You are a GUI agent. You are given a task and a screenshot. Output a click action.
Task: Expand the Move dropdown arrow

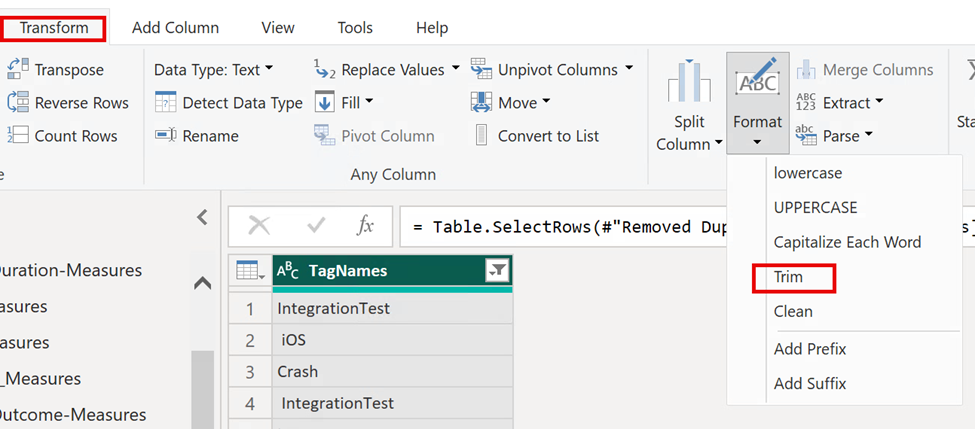[x=546, y=101]
